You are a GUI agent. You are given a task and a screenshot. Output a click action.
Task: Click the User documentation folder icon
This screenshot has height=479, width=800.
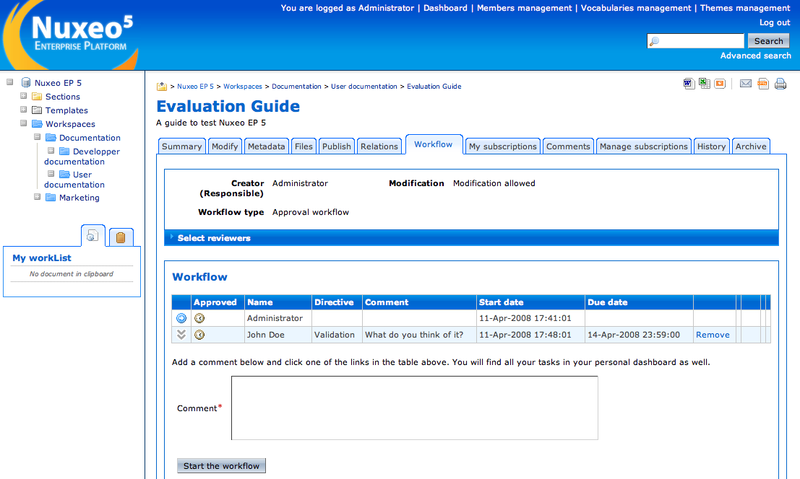point(64,174)
